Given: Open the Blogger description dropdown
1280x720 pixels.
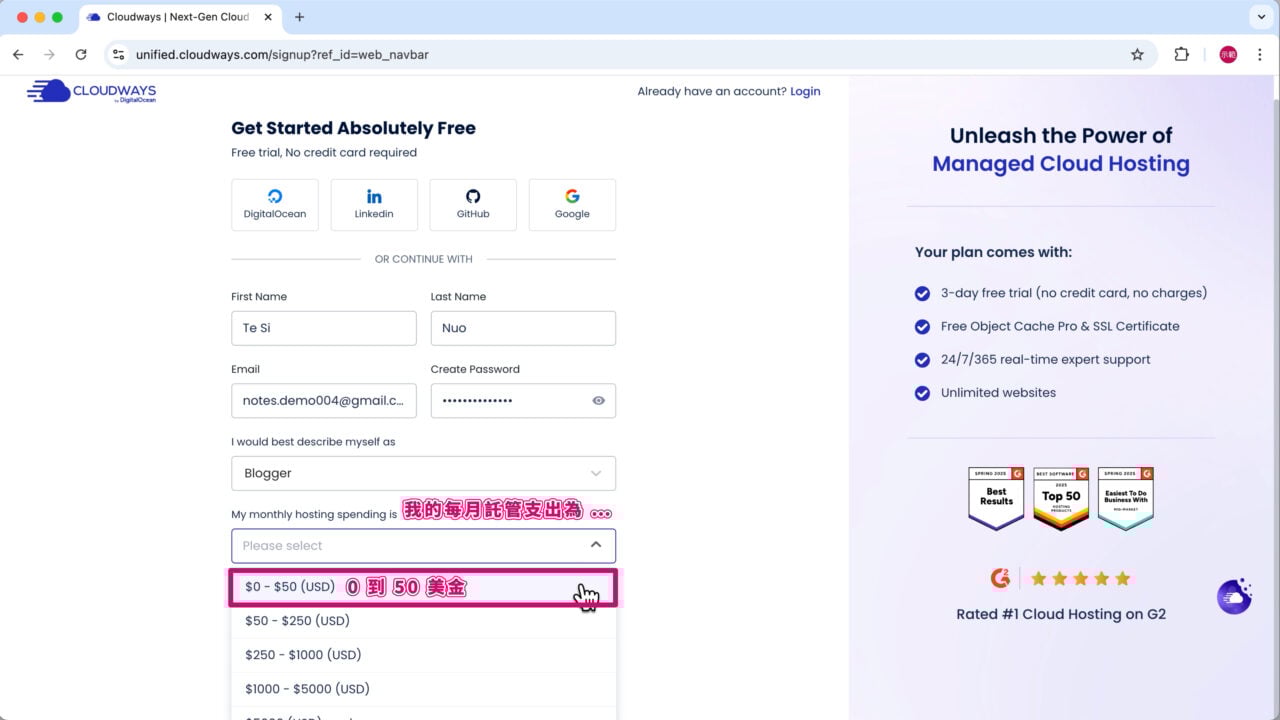Looking at the screenshot, I should tap(423, 473).
